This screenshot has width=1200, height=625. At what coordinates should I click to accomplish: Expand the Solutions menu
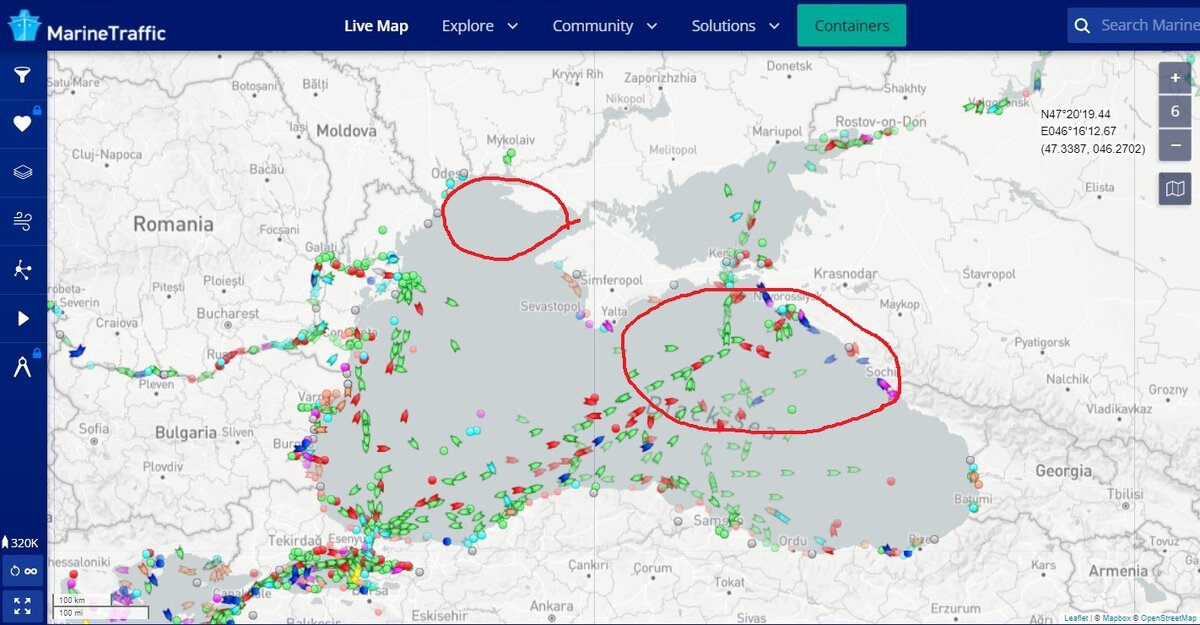[x=735, y=26]
